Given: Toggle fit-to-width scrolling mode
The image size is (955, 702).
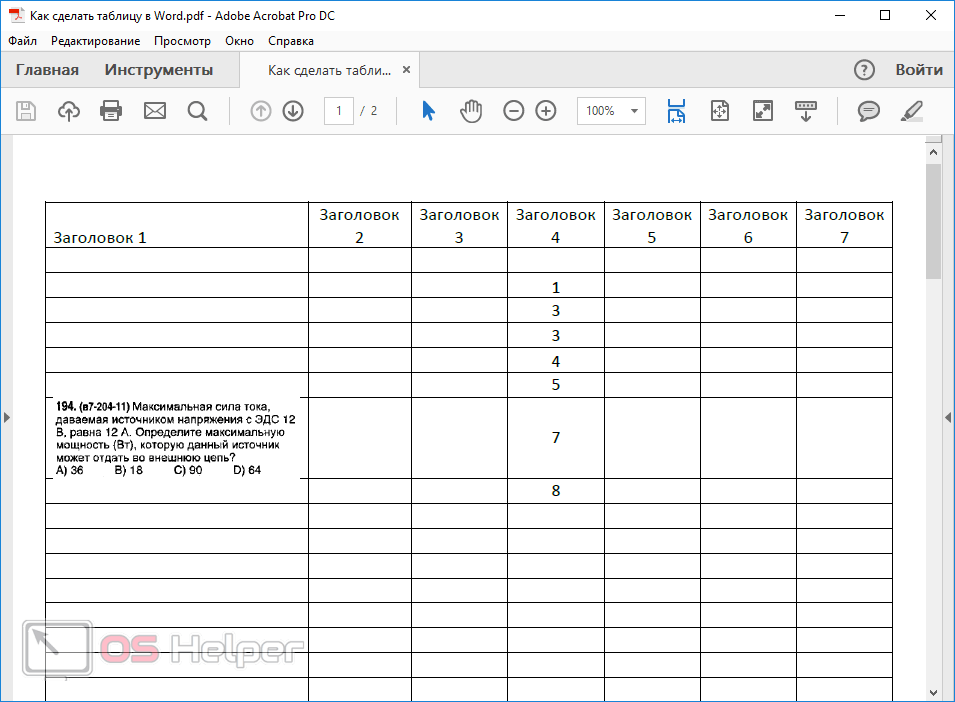Looking at the screenshot, I should coord(677,111).
